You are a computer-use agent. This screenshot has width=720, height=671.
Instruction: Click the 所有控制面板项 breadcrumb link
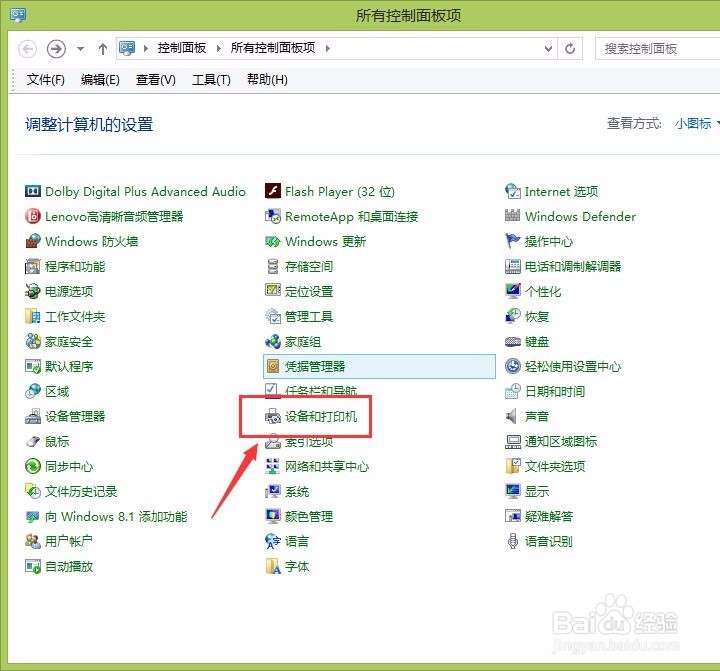(273, 48)
